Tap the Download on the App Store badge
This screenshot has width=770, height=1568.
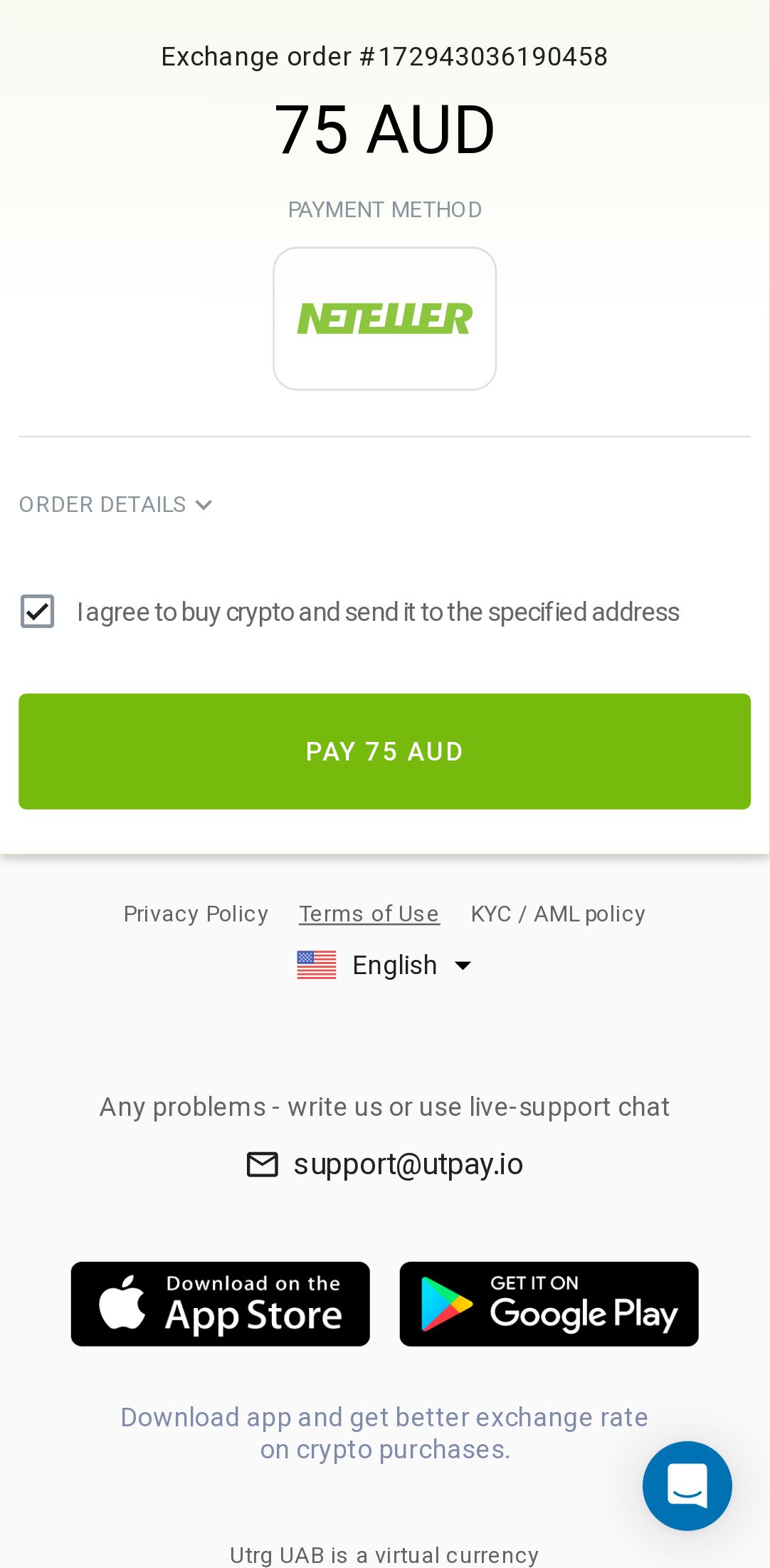click(x=220, y=1304)
